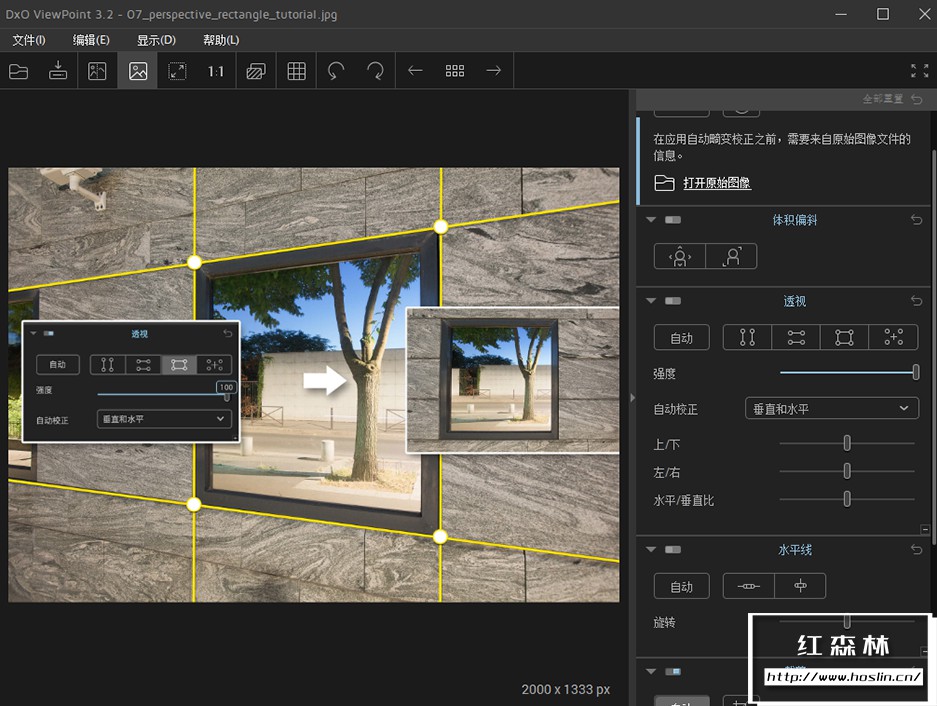Switch the image display to 1:1 zoom

click(216, 70)
